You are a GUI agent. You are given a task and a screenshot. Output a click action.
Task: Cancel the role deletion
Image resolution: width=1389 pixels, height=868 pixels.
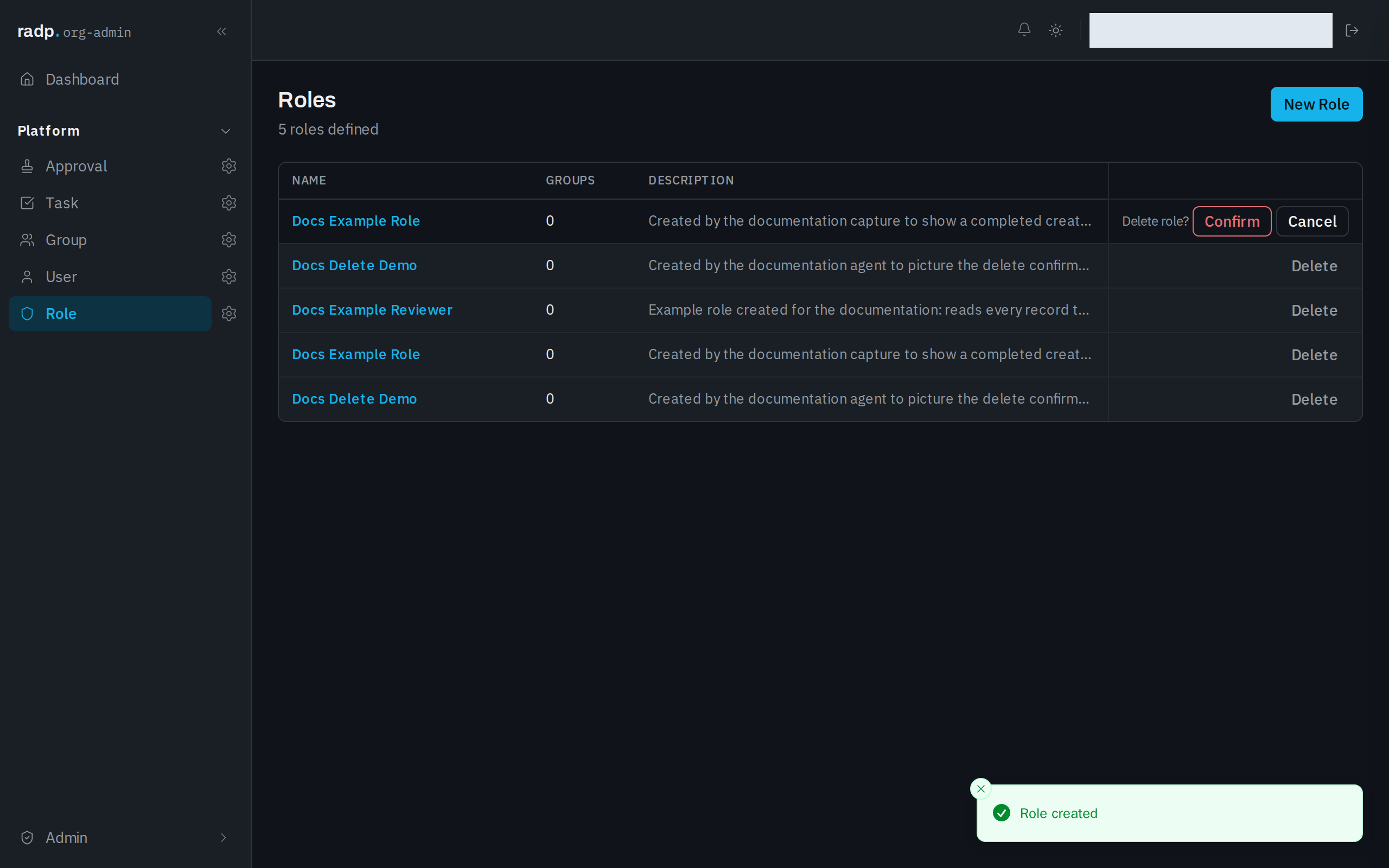(x=1312, y=221)
